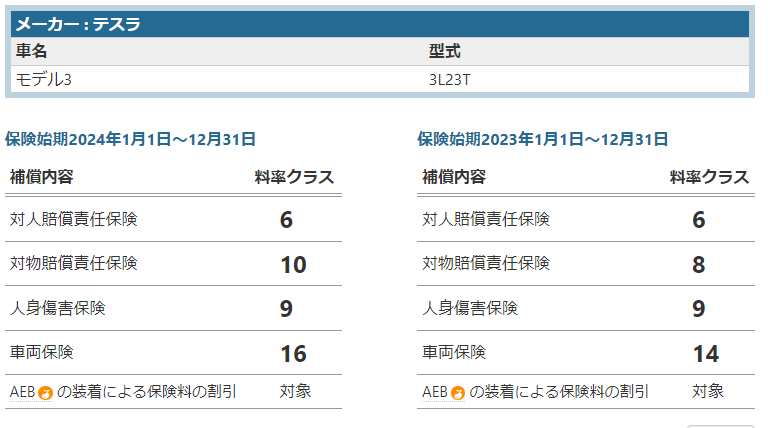This screenshot has width=770, height=428.
Task: Select 対物賠償責任保険 row label in 2024 table
Action: coord(74,263)
